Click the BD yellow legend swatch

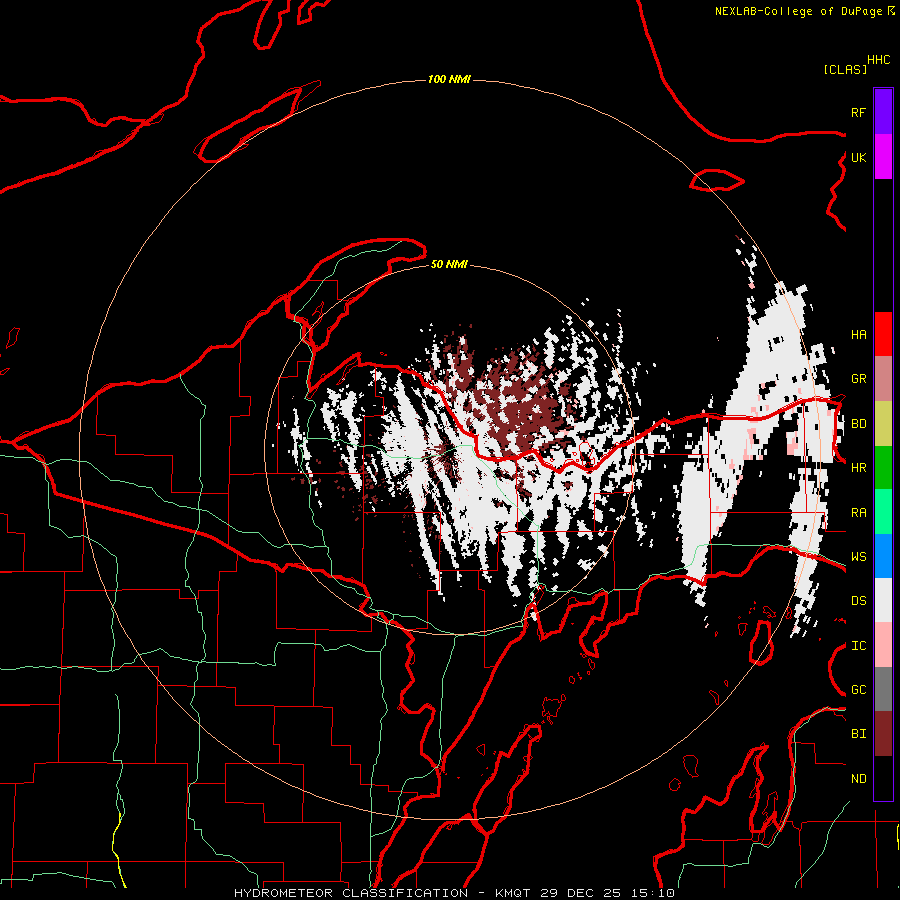[x=883, y=424]
